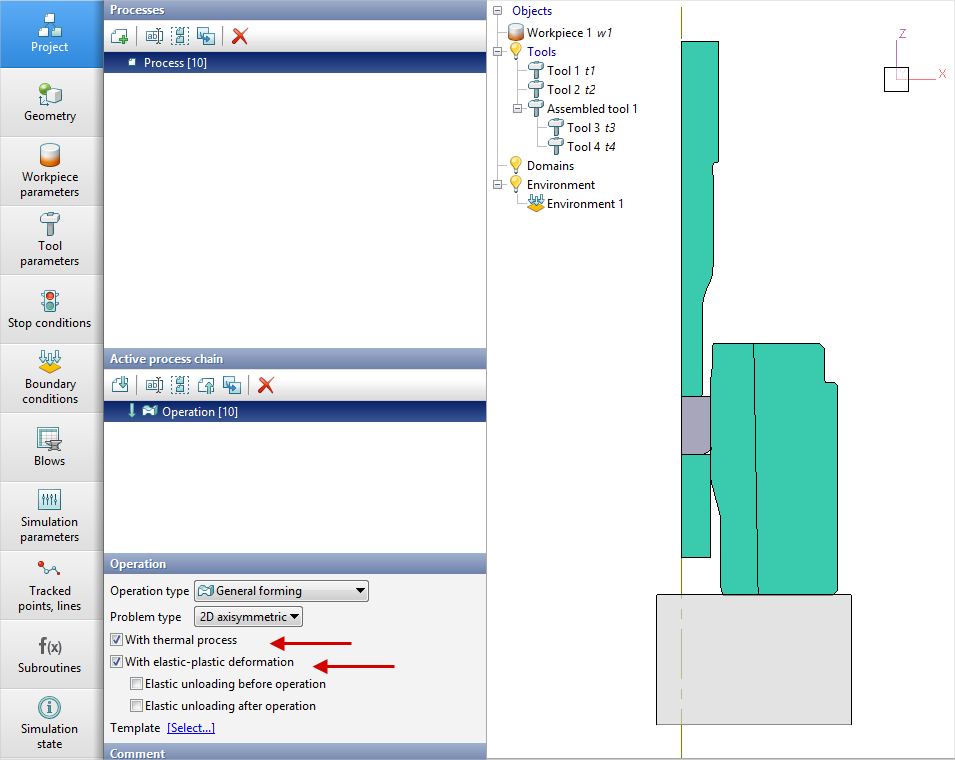Click add operation icon in Active process chain
The width and height of the screenshot is (955, 760).
click(120, 385)
